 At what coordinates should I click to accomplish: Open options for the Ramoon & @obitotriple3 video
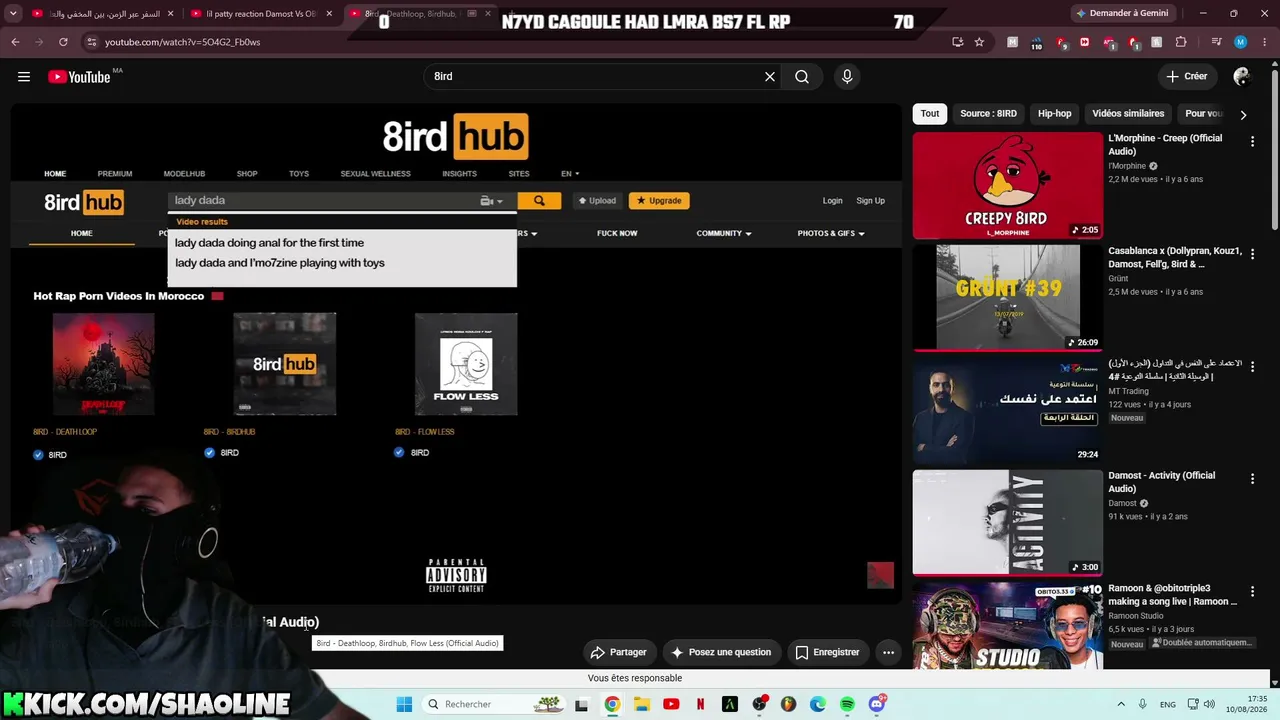point(1252,592)
